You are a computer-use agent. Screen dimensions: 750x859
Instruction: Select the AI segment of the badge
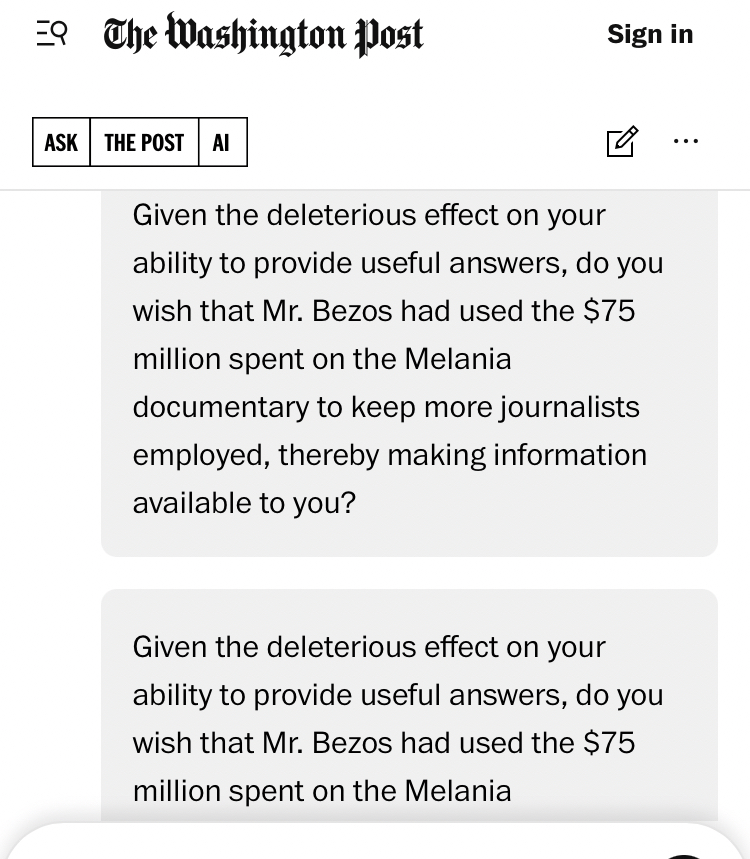221,142
